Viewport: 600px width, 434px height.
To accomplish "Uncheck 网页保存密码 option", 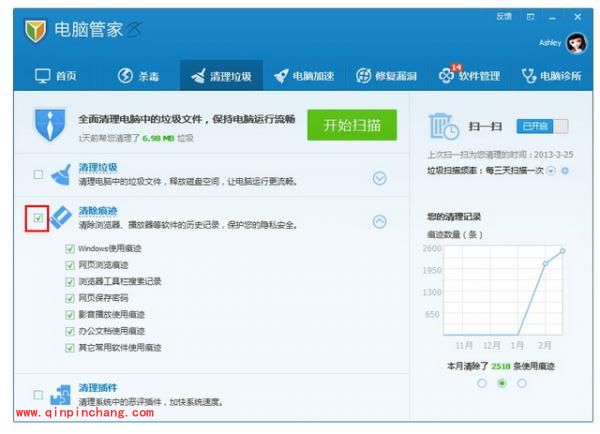I will (x=70, y=299).
